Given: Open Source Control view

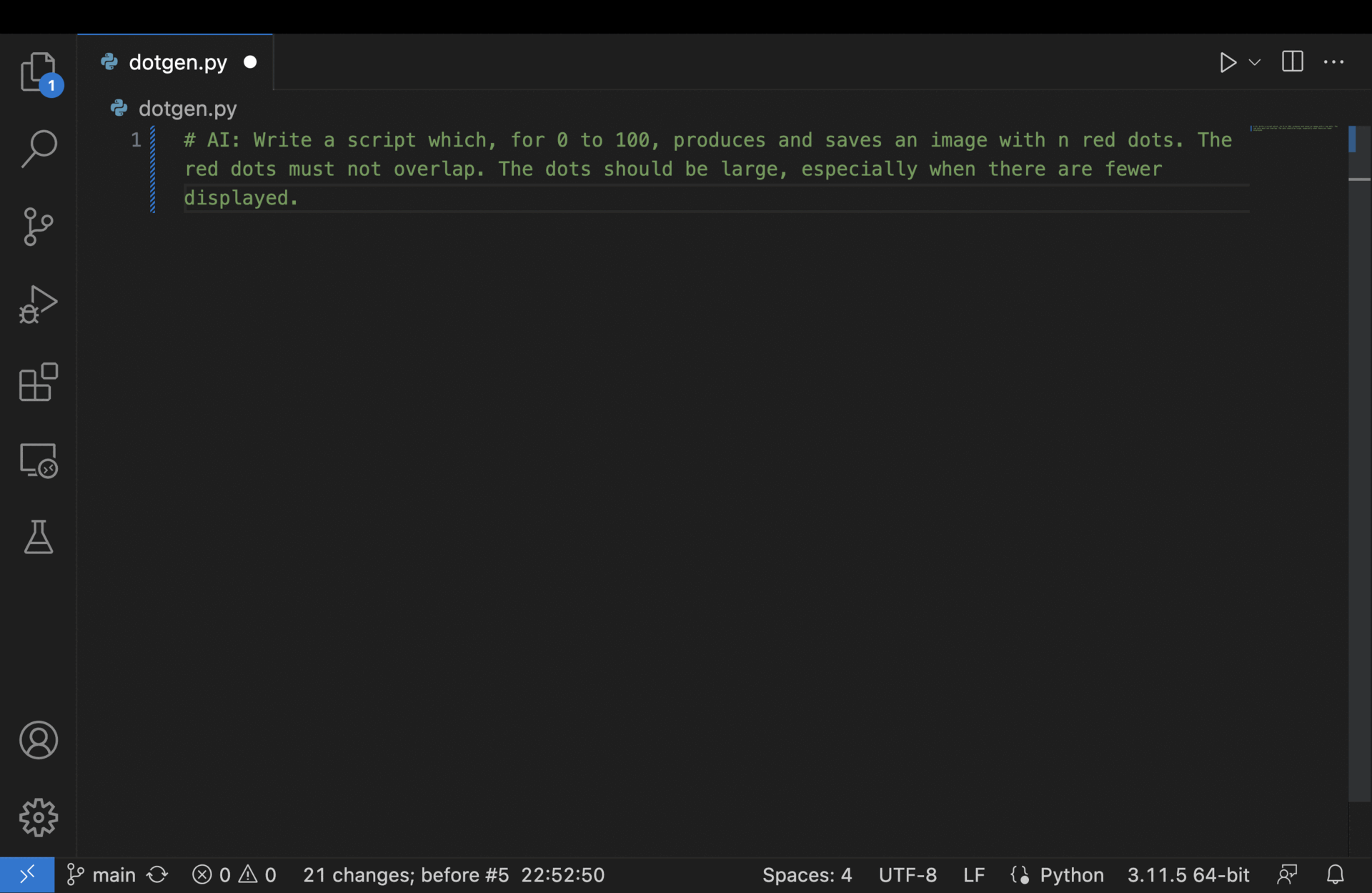Looking at the screenshot, I should pos(39,227).
